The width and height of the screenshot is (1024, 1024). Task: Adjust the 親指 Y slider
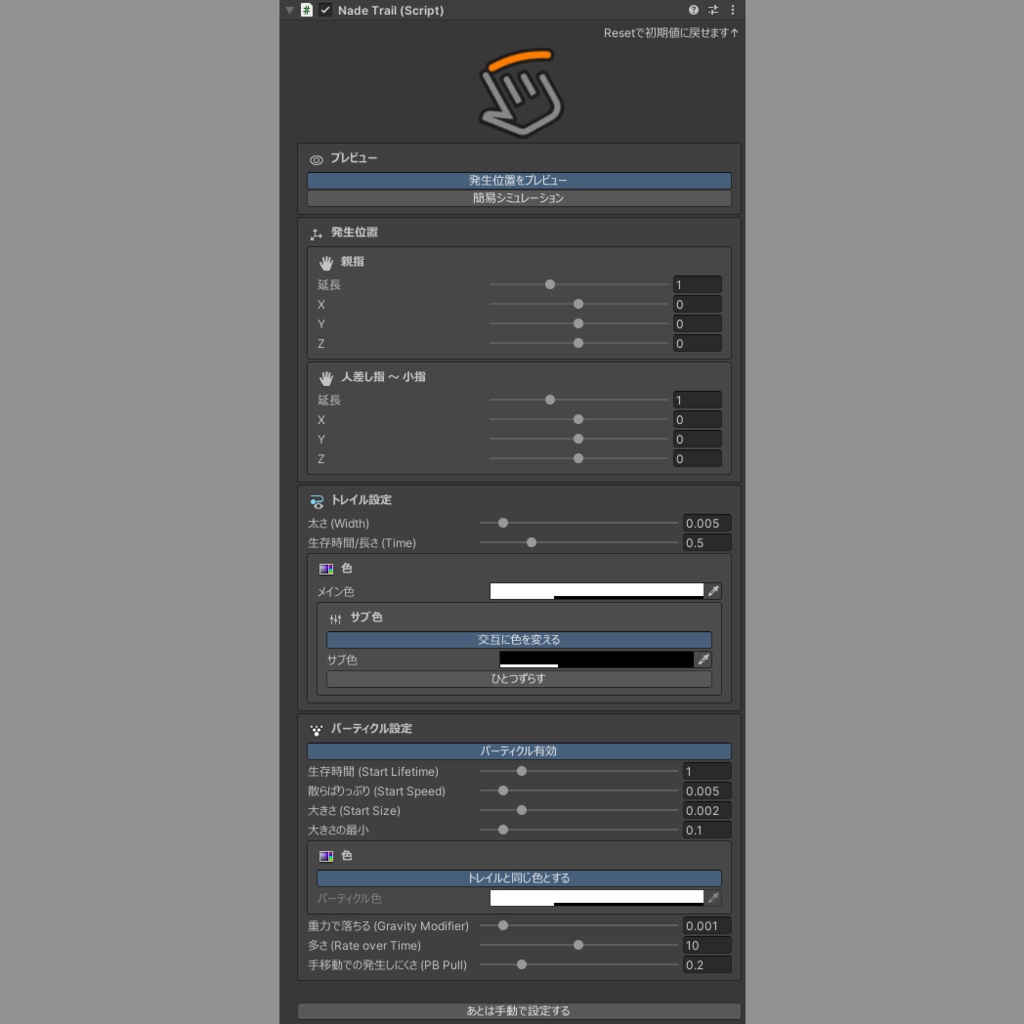tap(579, 324)
